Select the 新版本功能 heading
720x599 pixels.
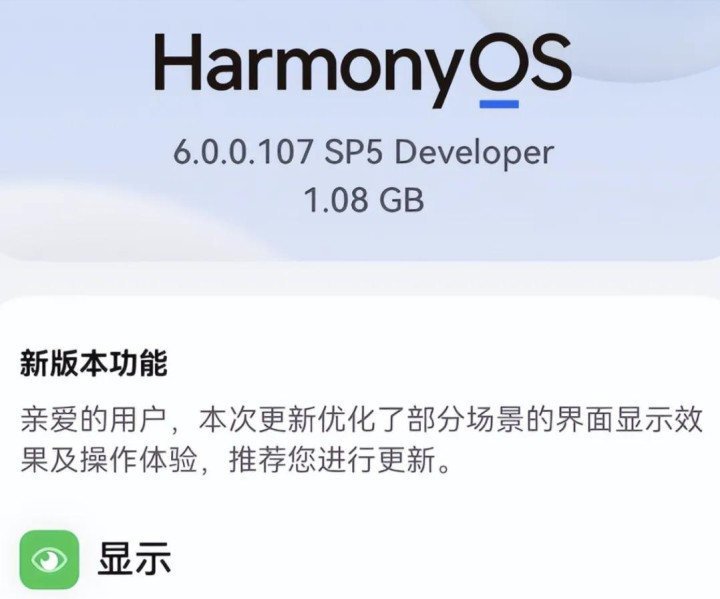coord(93,364)
